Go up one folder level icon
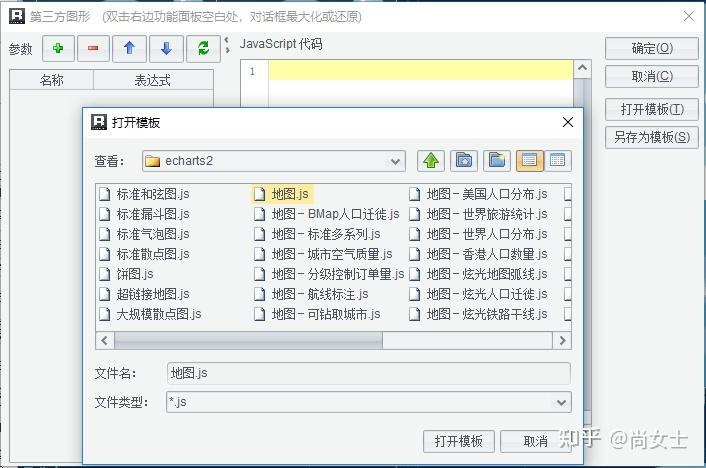 431,161
